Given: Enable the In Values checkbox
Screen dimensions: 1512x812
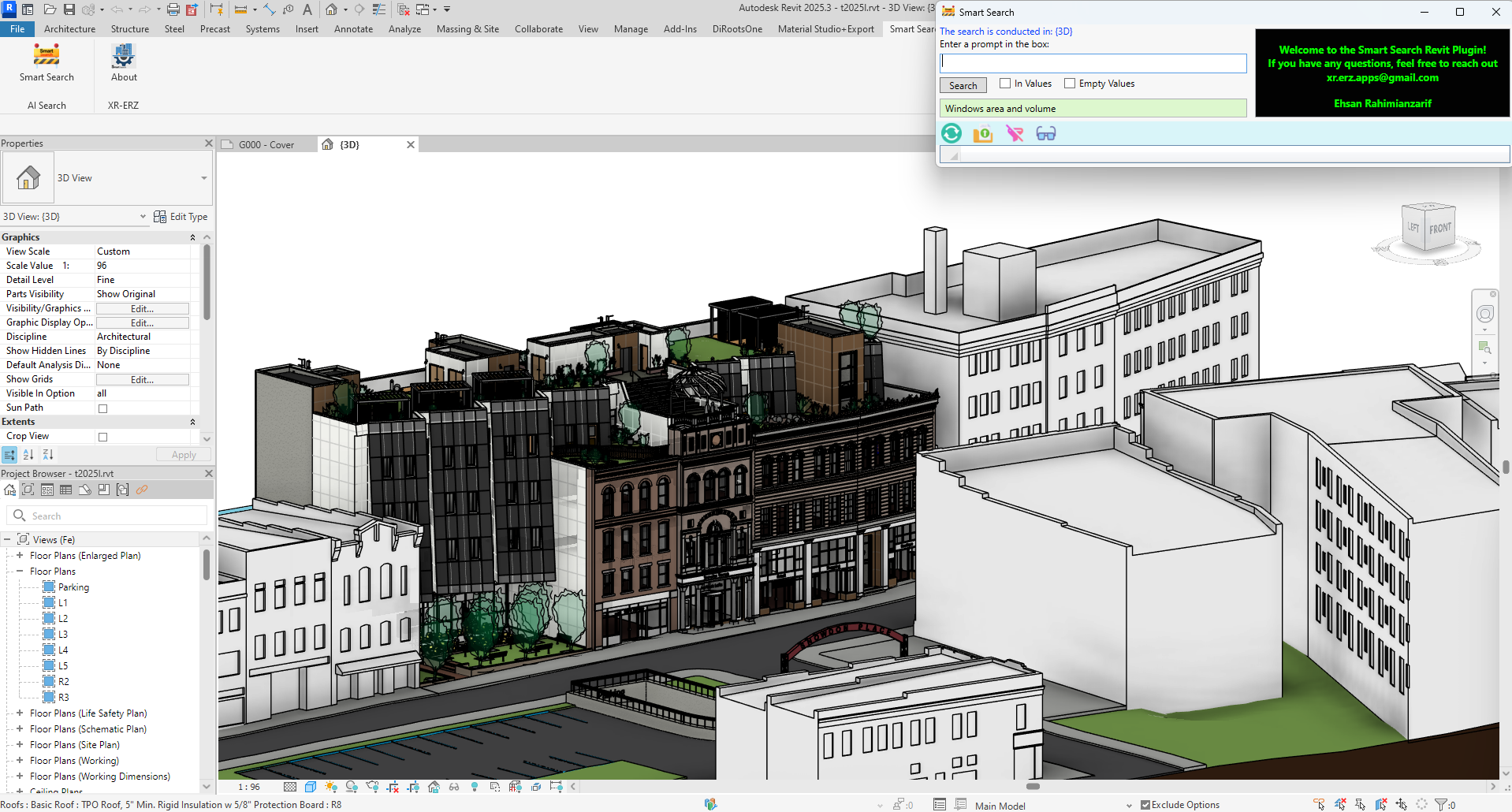Looking at the screenshot, I should tap(1005, 84).
